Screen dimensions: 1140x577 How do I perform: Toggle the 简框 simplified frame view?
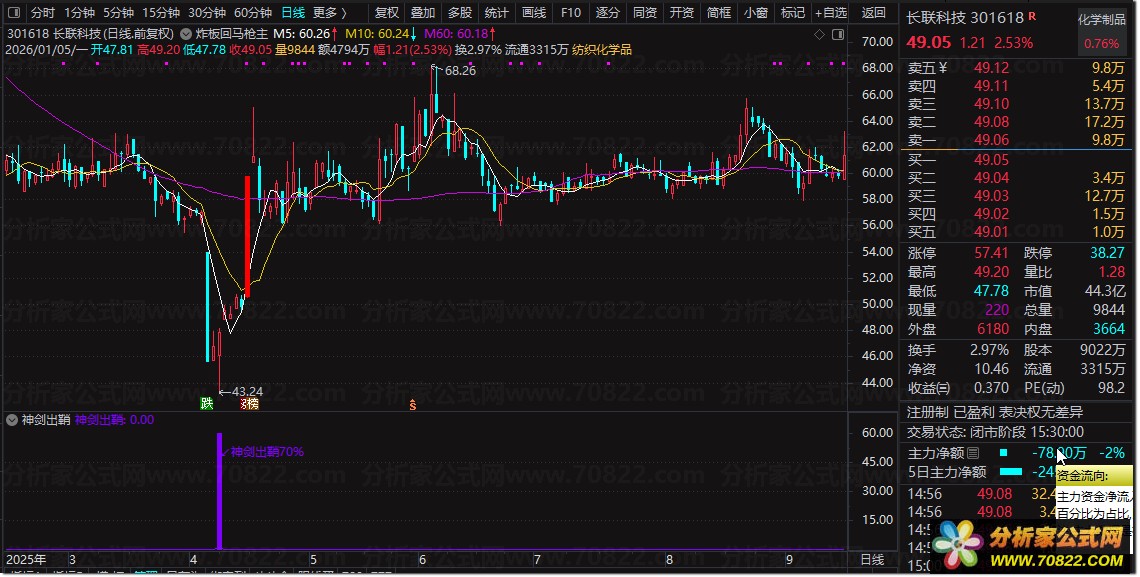(718, 13)
